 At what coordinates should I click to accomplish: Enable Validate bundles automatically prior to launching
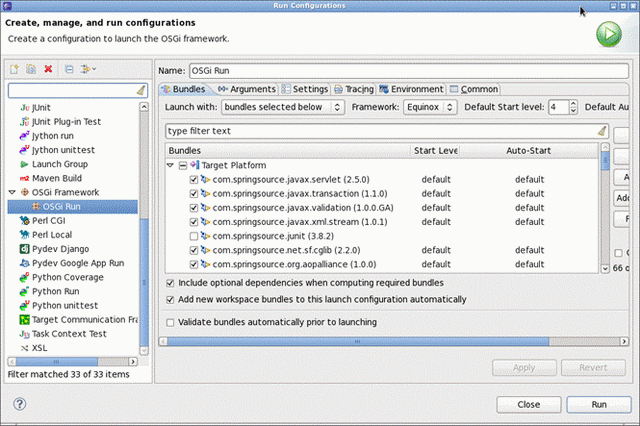170,322
